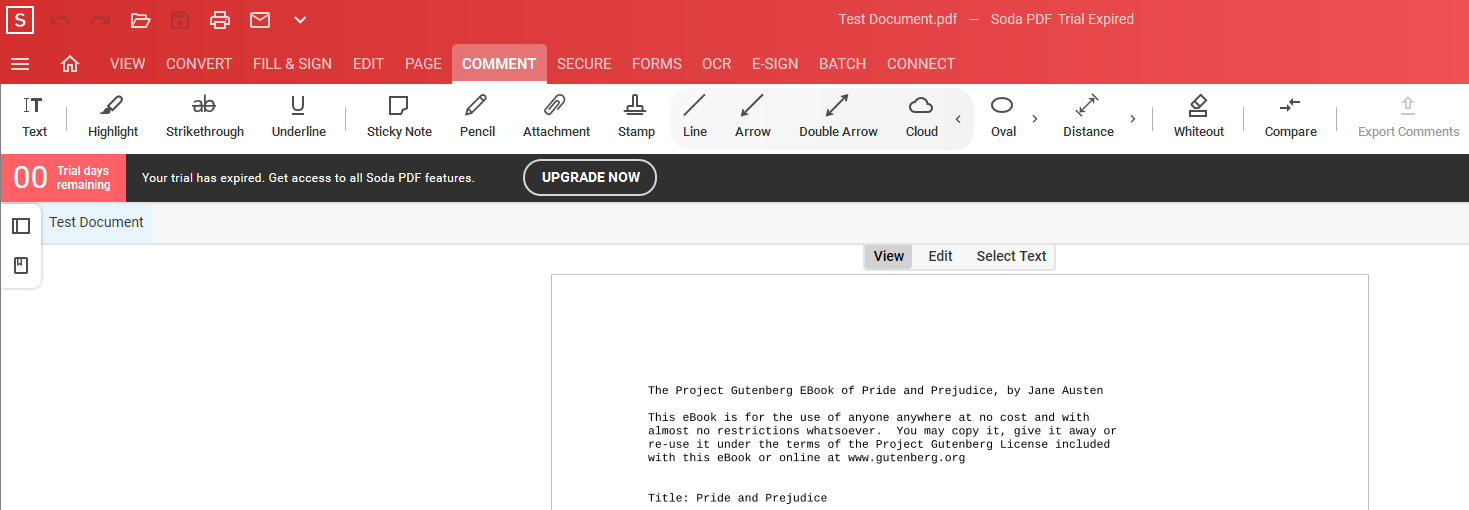Click the Soda PDF logo icon
The image size is (1469, 510).
tap(19, 20)
